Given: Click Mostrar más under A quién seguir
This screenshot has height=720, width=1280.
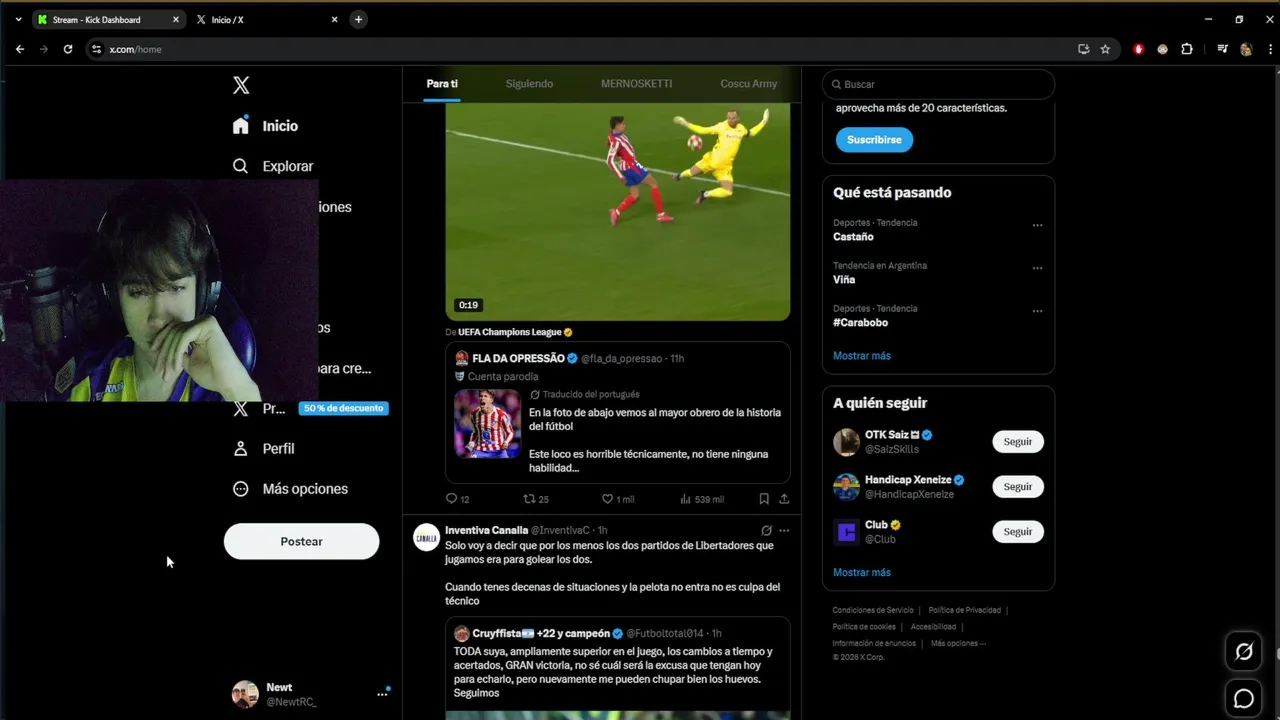Looking at the screenshot, I should click(861, 573).
